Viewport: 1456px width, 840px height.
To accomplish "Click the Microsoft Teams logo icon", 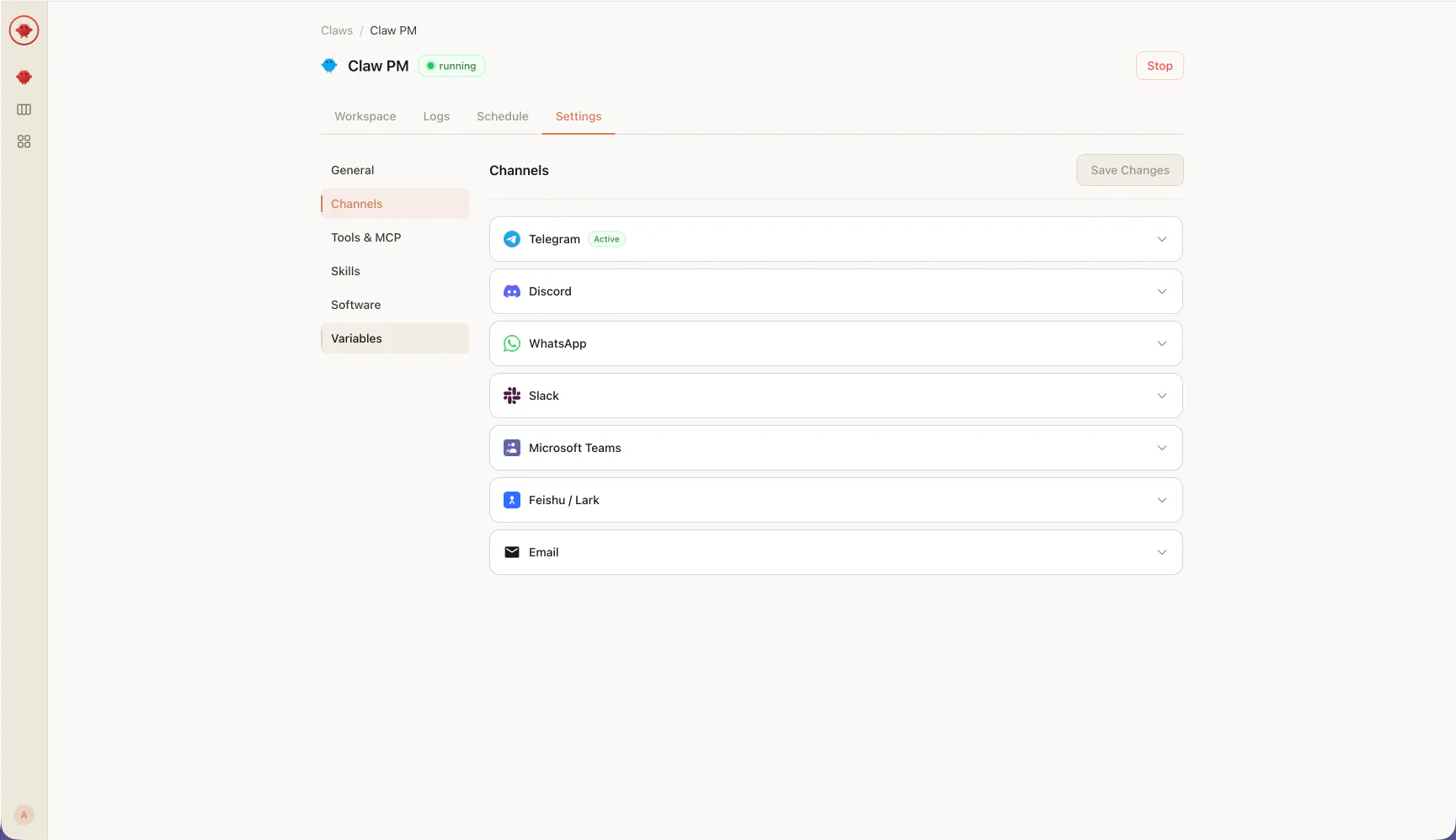I will 512,448.
